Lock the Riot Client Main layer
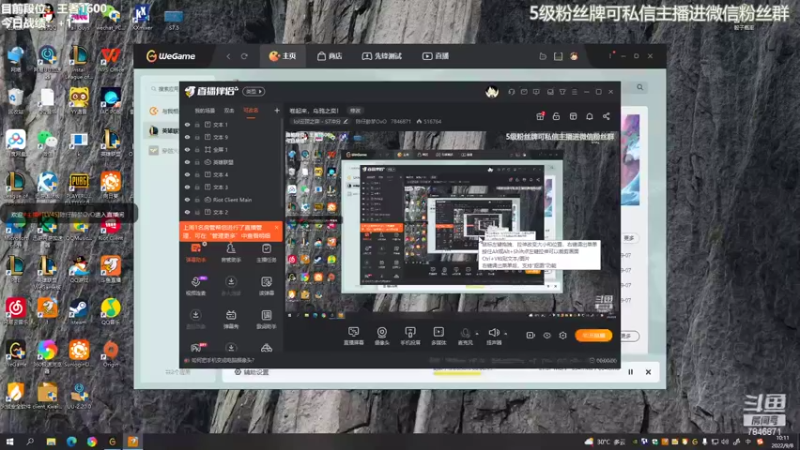 pyautogui.click(x=197, y=199)
